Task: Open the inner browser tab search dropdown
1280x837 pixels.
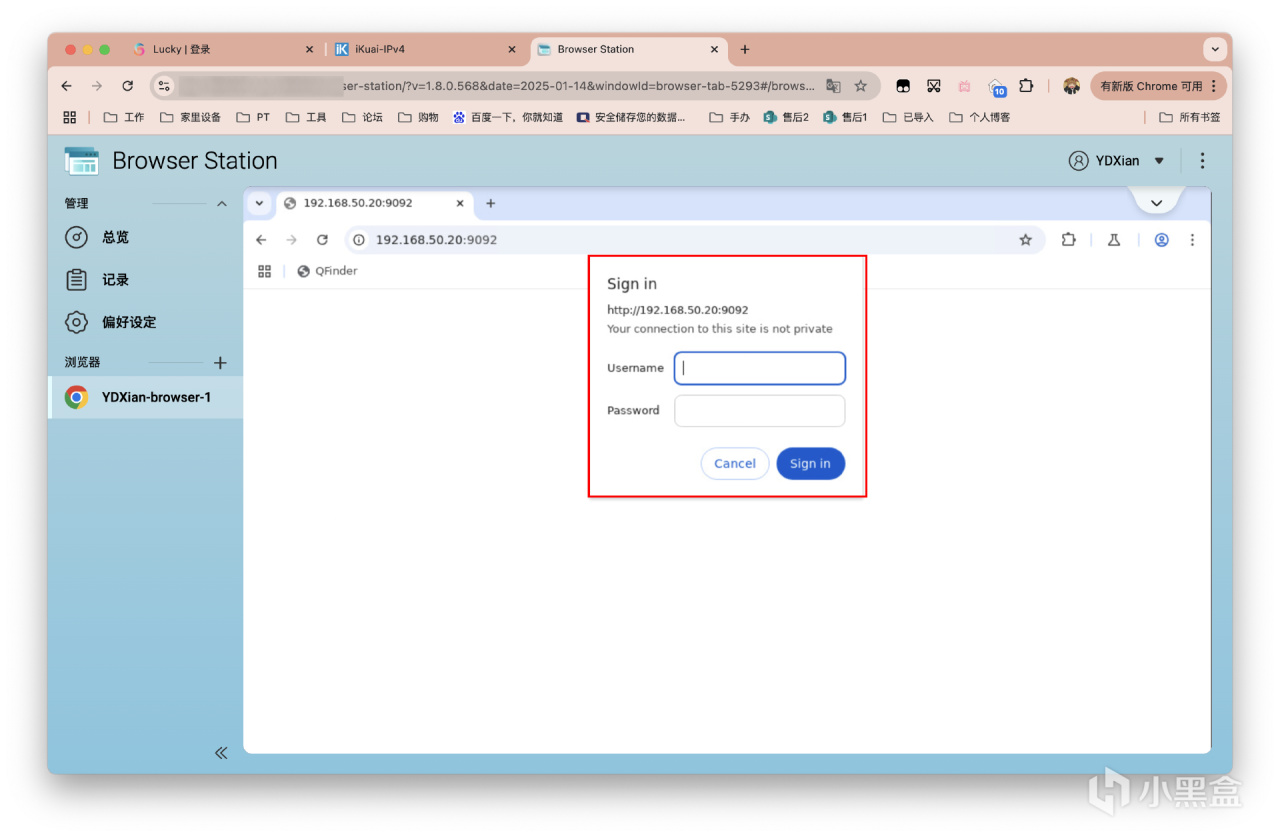Action: pos(260,203)
